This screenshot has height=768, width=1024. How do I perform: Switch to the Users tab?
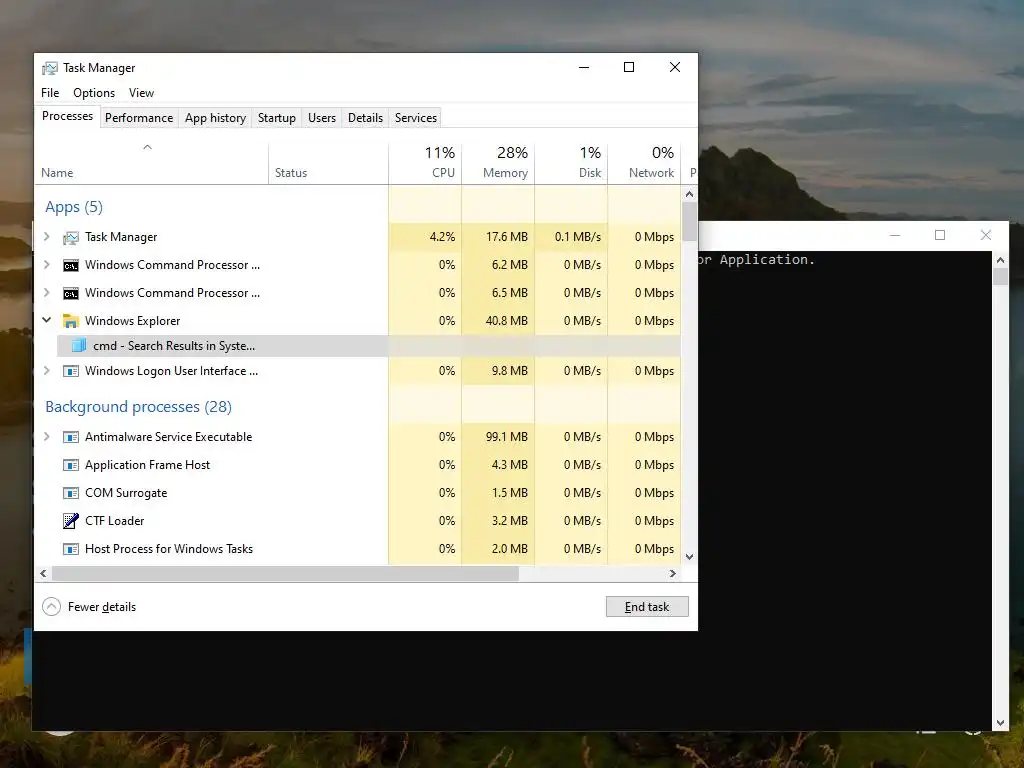(x=321, y=118)
